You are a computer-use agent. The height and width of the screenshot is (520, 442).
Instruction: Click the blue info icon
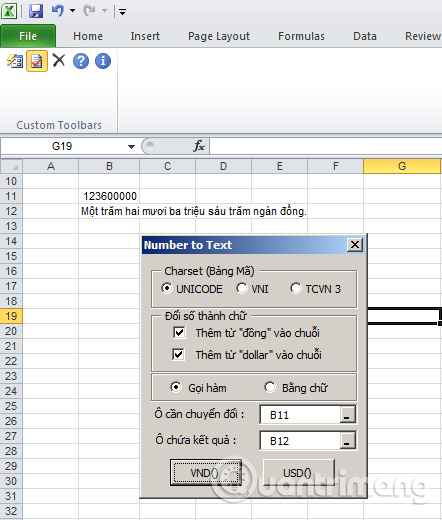(x=103, y=61)
